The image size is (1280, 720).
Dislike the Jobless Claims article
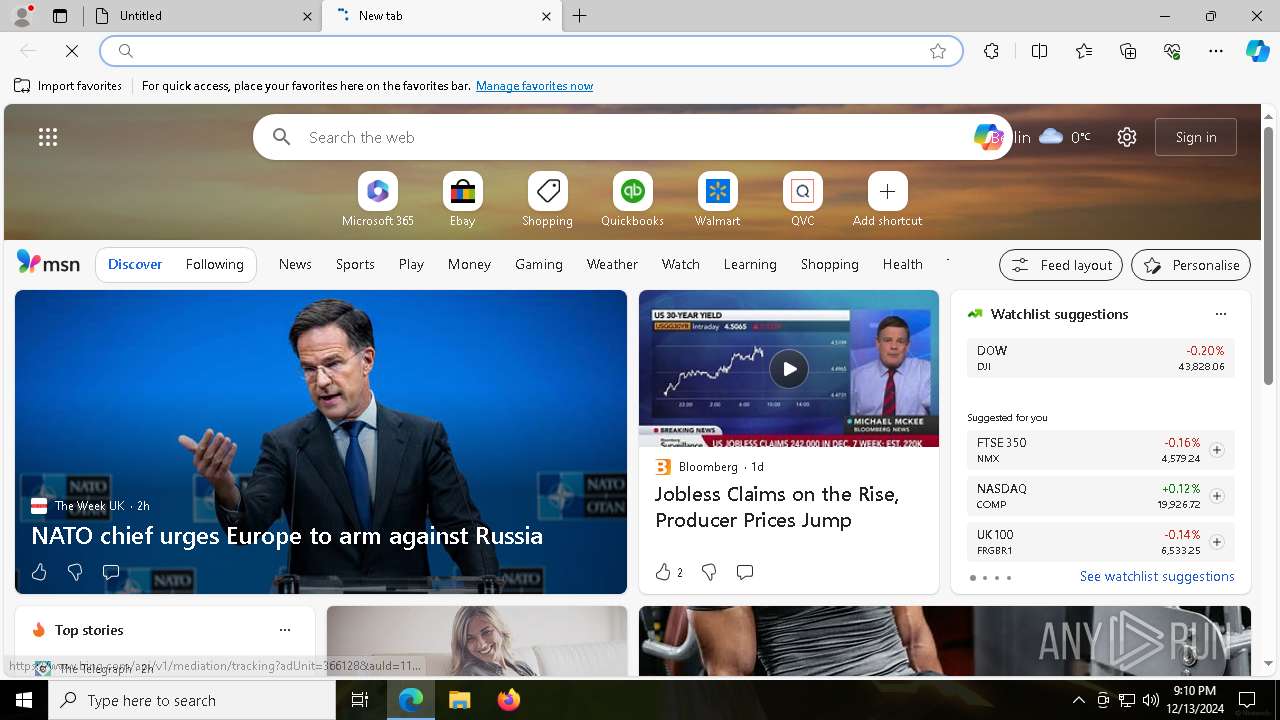[x=709, y=572]
